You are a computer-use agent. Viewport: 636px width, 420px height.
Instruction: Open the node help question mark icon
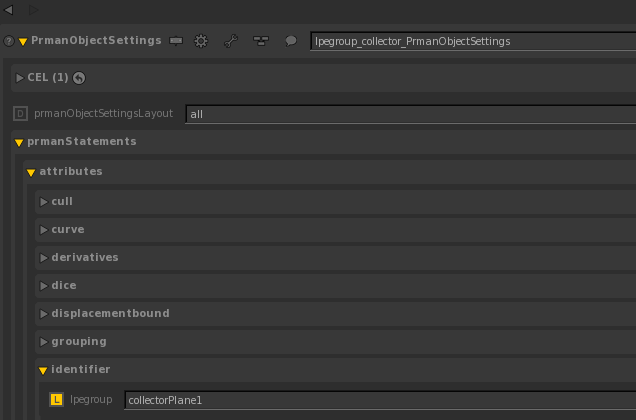point(8,42)
